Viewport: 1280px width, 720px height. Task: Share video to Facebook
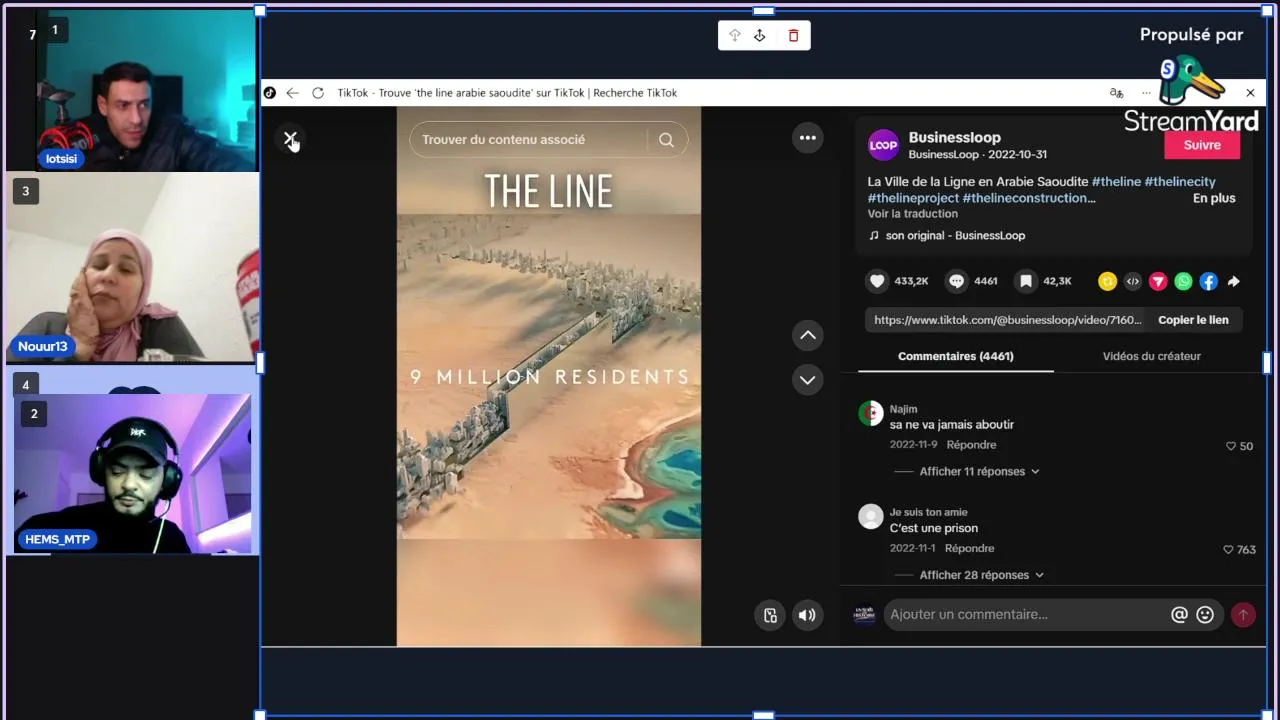(x=1208, y=282)
